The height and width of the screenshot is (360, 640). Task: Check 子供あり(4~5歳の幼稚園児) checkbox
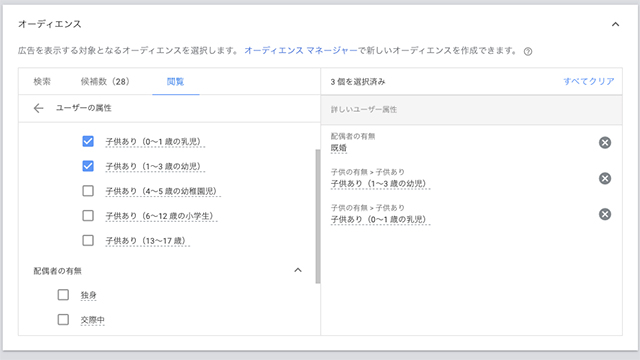tap(88, 191)
